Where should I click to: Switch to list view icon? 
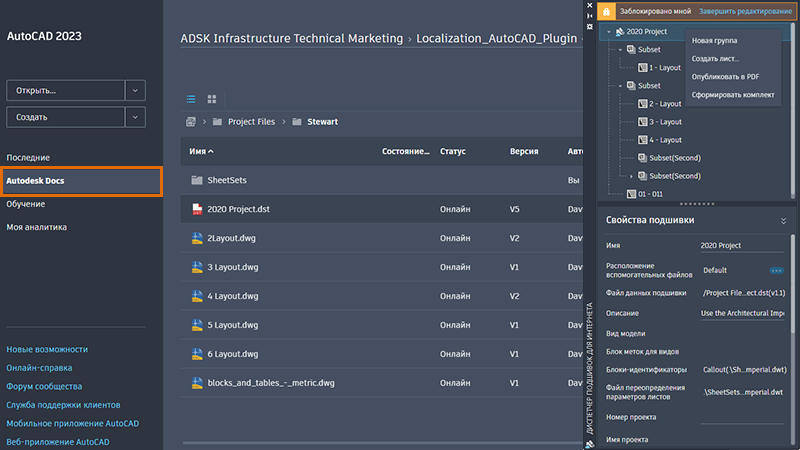191,99
